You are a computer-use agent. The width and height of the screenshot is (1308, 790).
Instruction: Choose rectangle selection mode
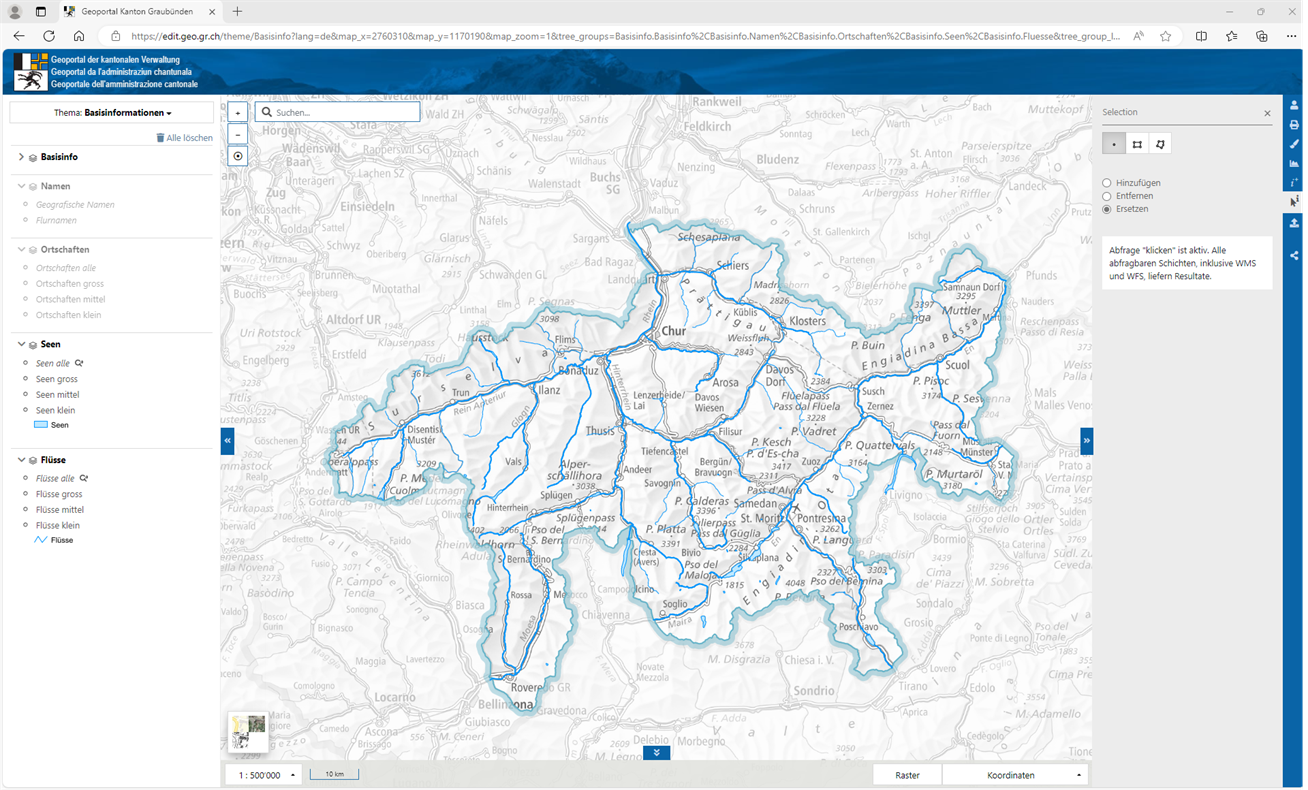coord(1137,144)
